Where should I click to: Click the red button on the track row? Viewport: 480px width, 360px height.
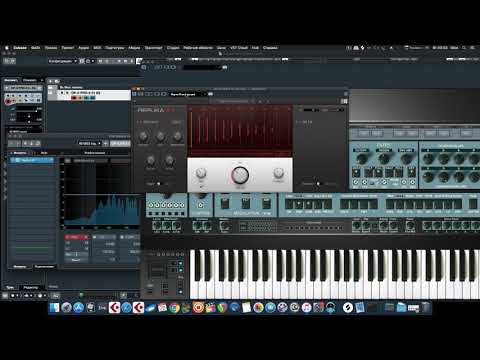pos(74,98)
